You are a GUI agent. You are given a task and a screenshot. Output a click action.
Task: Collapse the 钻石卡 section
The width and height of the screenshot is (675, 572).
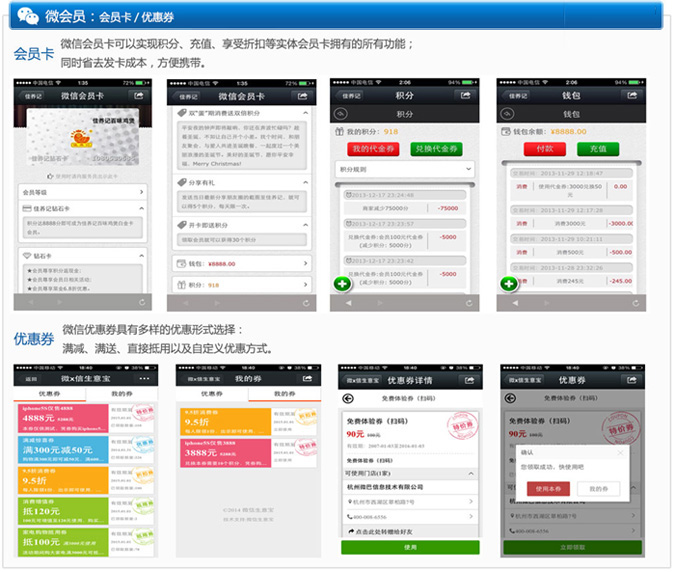[141, 256]
